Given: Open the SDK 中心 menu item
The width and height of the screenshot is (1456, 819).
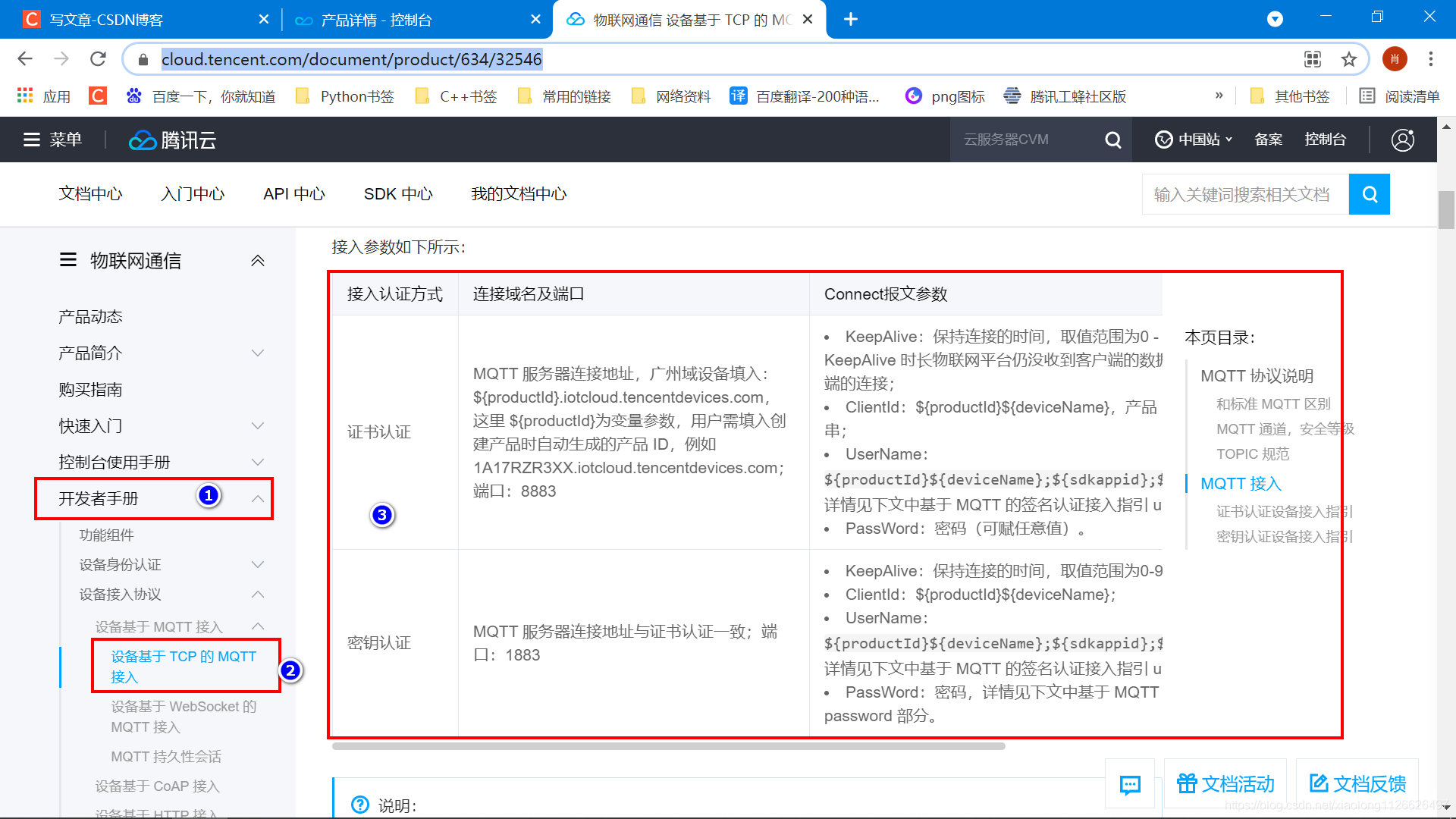Looking at the screenshot, I should point(398,194).
